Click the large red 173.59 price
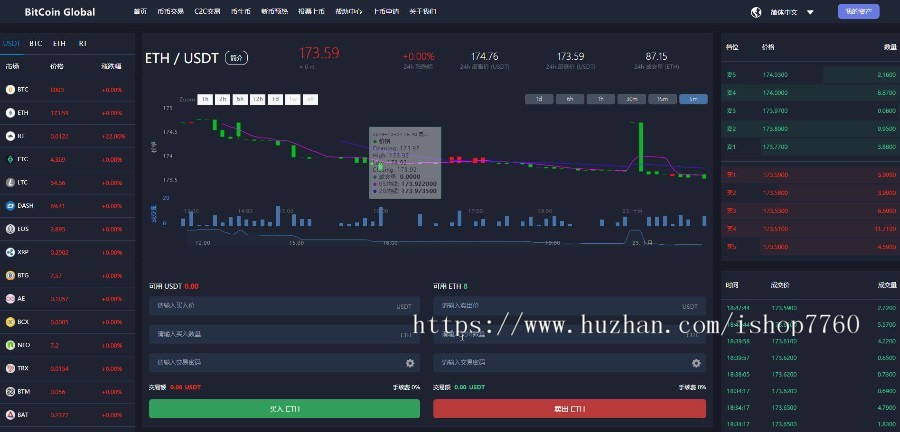This screenshot has height=432, width=900. pos(319,53)
